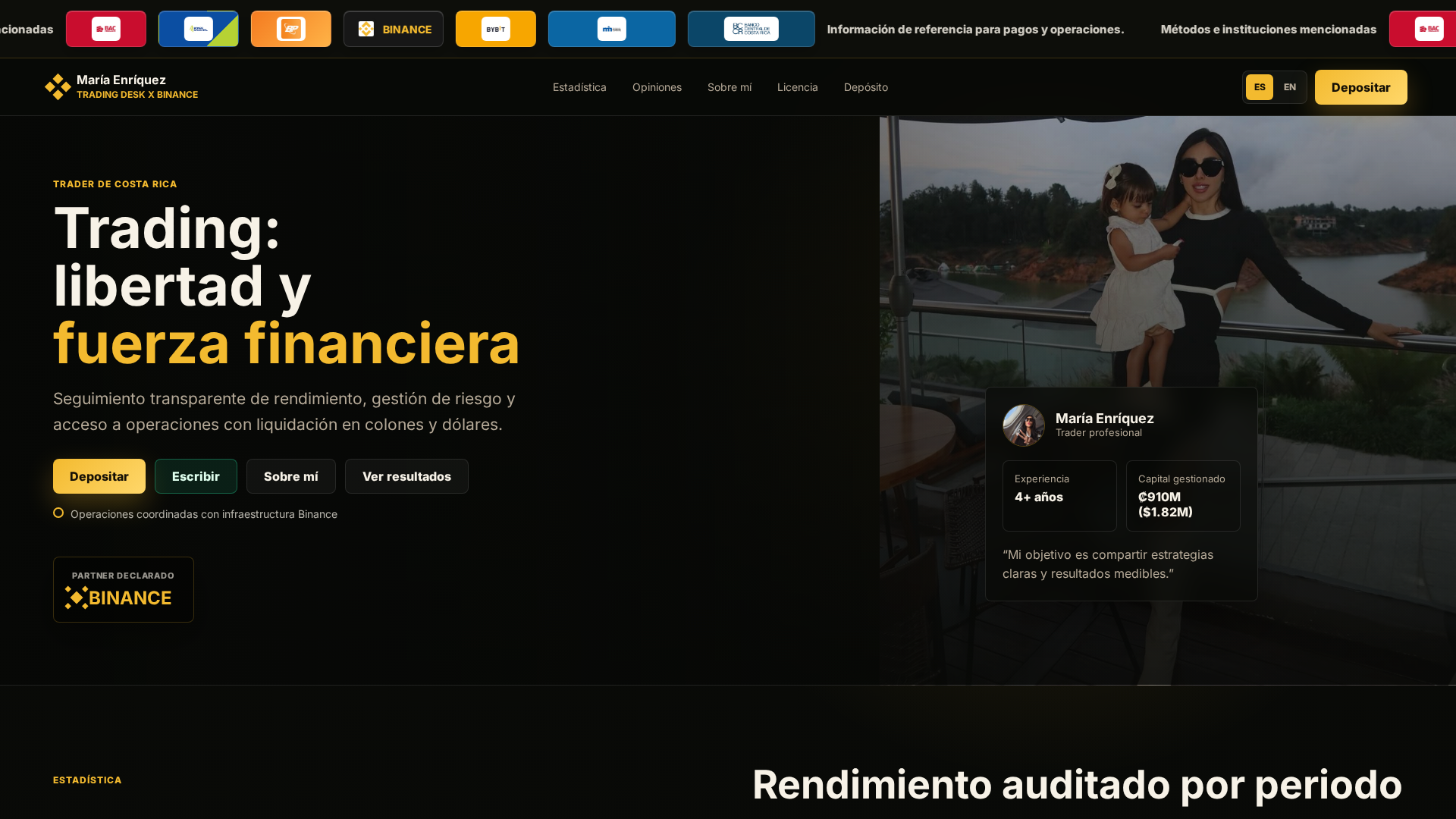The image size is (1456, 819).
Task: Click the Depositar button in the header
Action: click(1361, 87)
